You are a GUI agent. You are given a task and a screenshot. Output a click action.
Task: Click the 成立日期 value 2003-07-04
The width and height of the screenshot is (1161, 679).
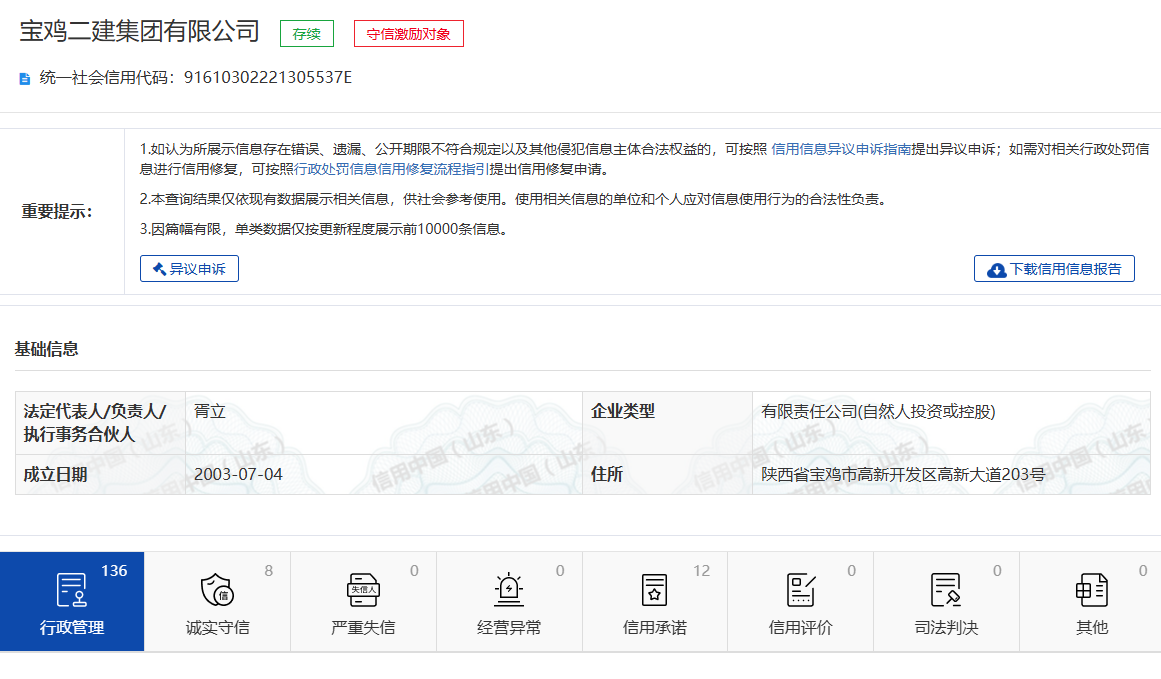[x=238, y=474]
